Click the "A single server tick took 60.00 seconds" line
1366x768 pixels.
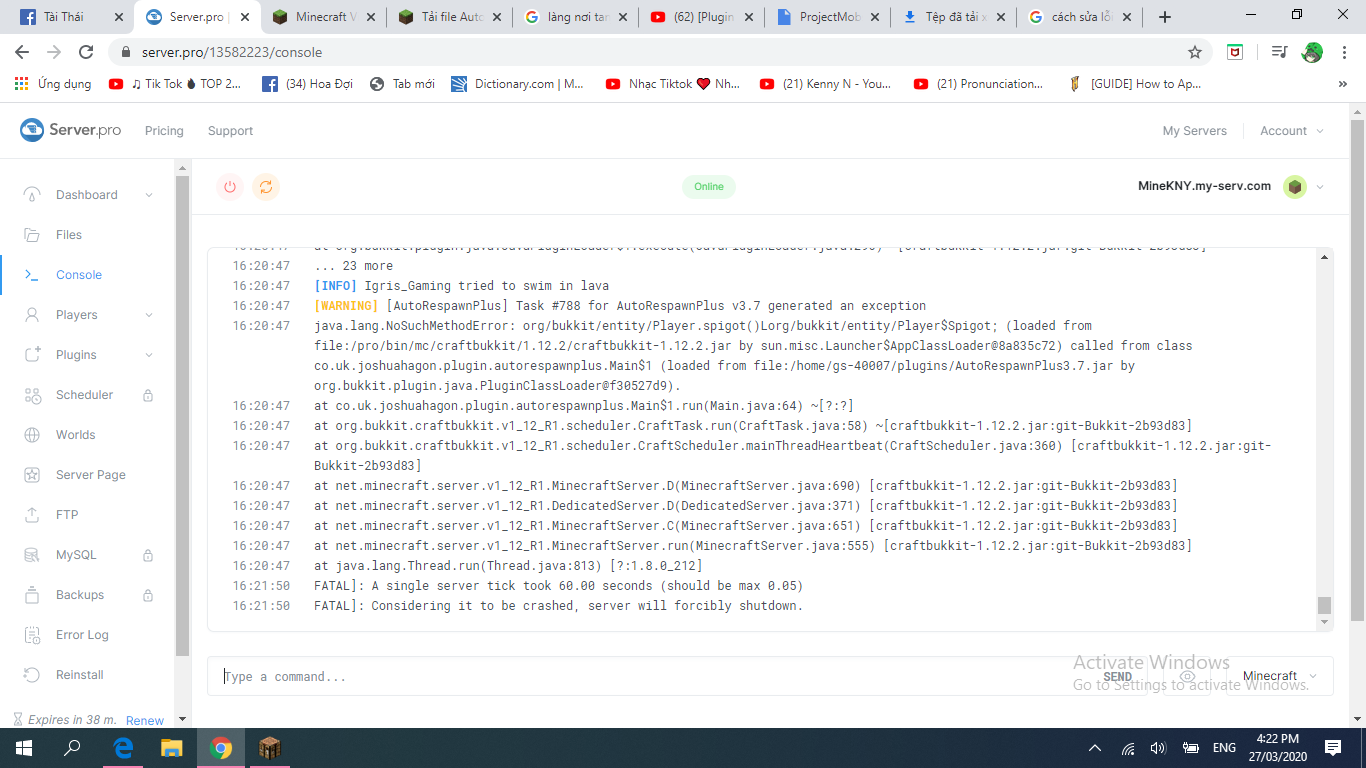point(558,586)
